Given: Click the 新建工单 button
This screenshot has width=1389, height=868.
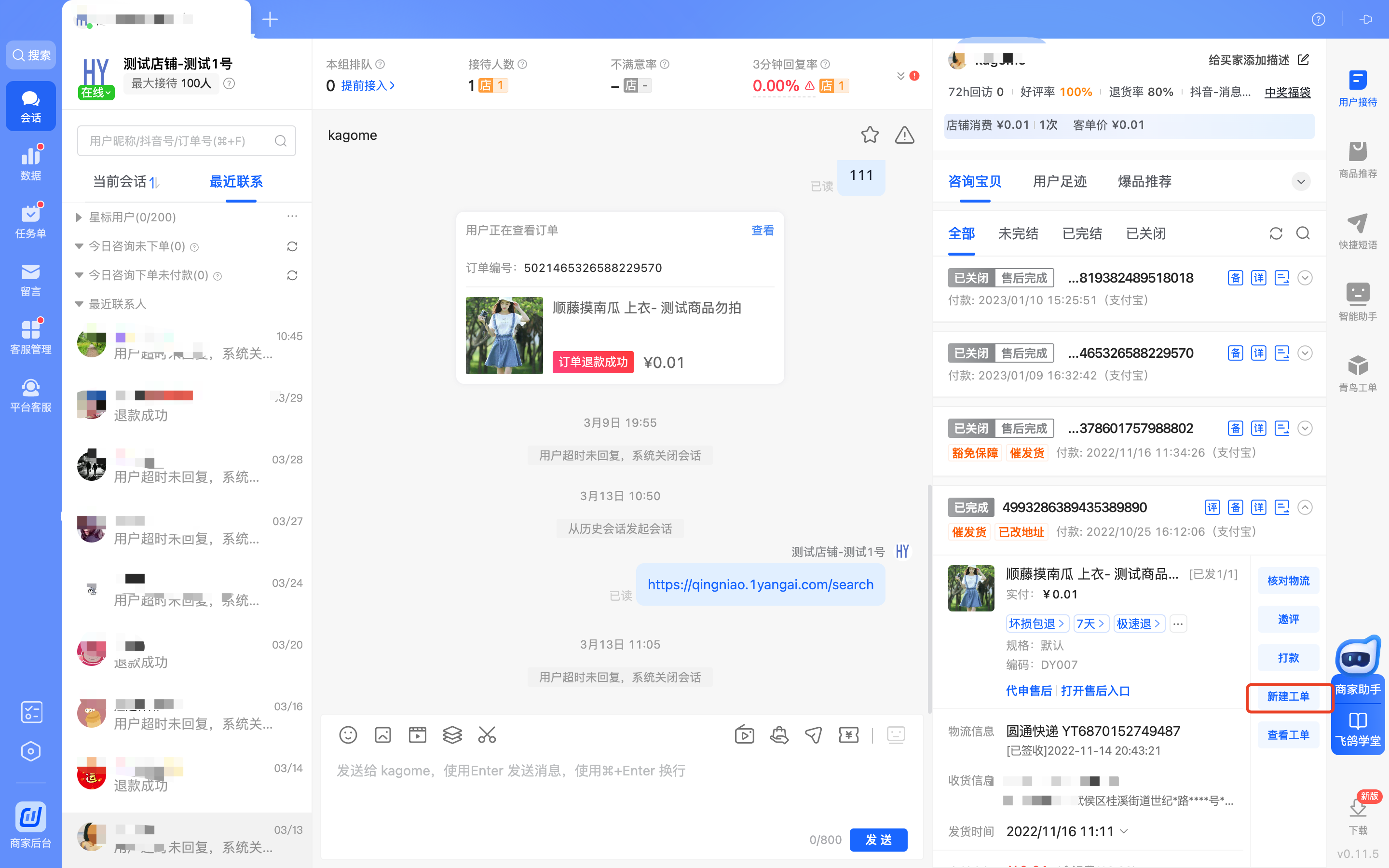Looking at the screenshot, I should pyautogui.click(x=1288, y=697).
